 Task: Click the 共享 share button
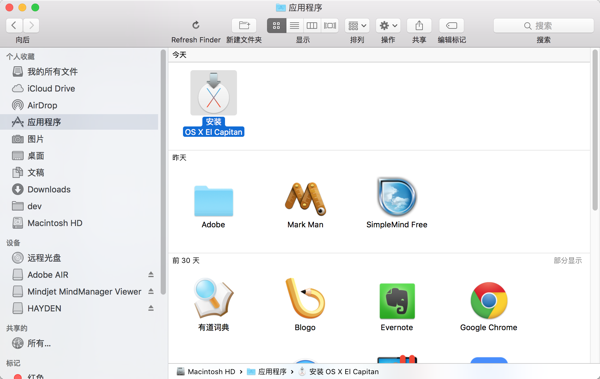coord(419,26)
